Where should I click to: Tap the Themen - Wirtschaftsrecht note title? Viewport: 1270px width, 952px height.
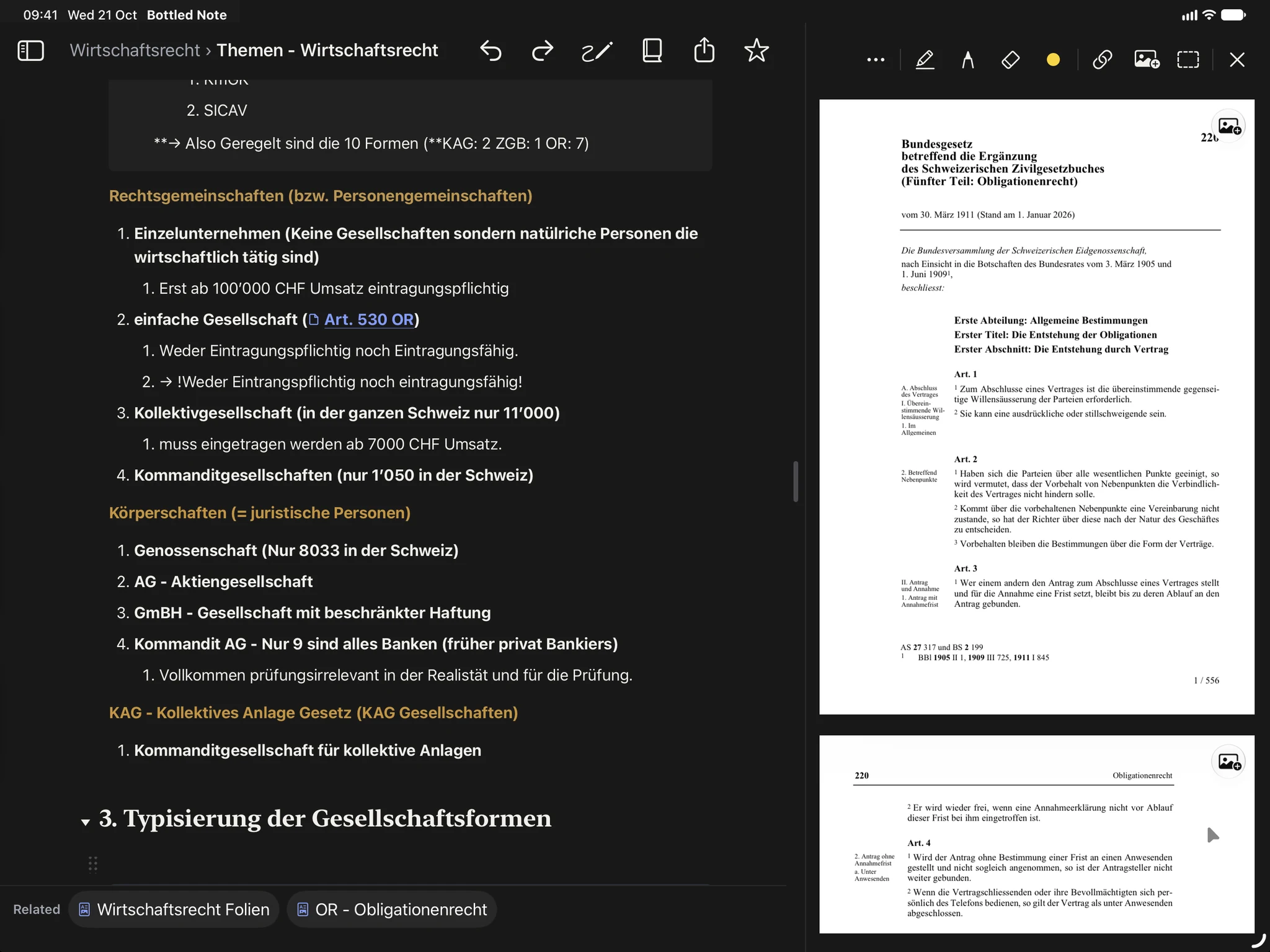[x=327, y=50]
